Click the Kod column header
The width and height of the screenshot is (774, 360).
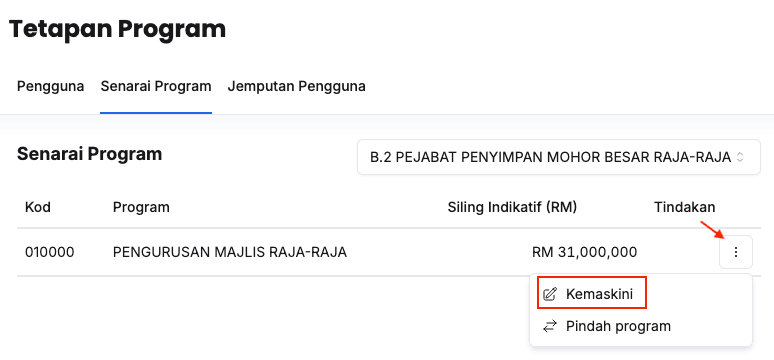pos(38,207)
